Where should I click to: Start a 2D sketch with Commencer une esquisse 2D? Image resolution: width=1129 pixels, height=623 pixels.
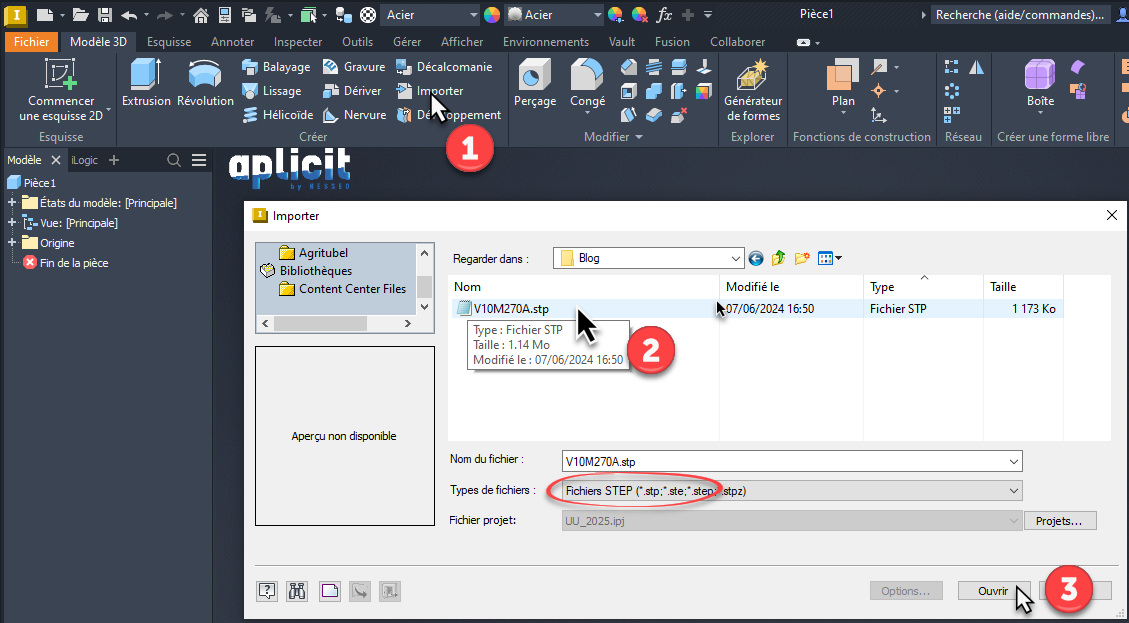[61, 90]
